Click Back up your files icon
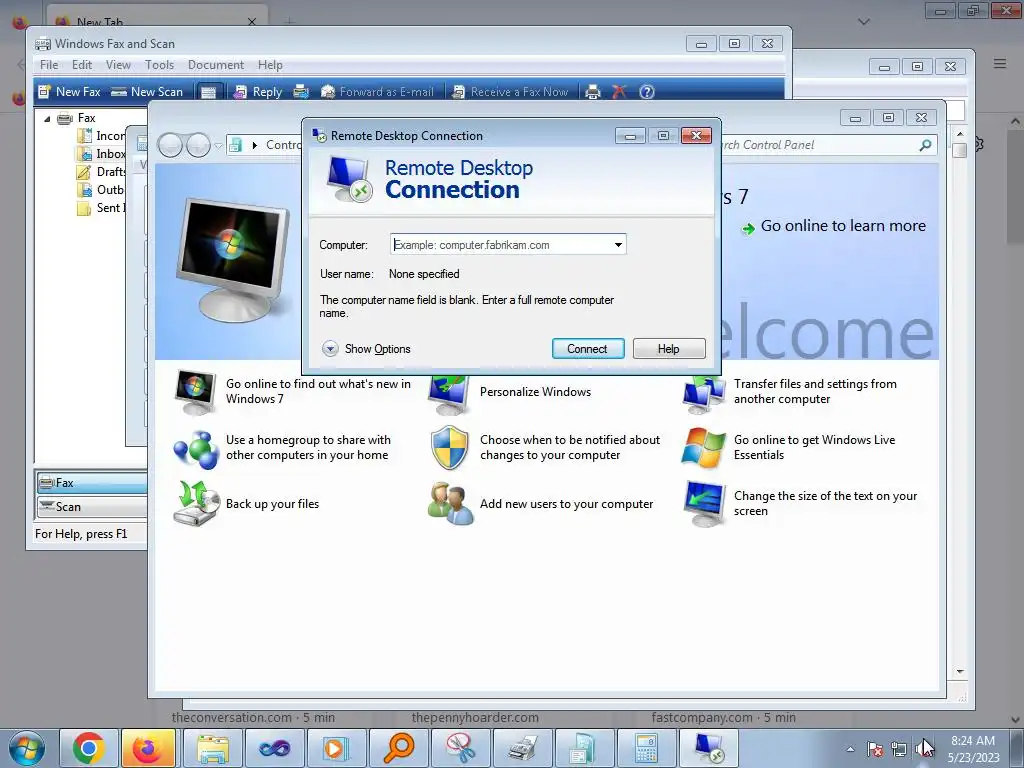 pos(195,503)
